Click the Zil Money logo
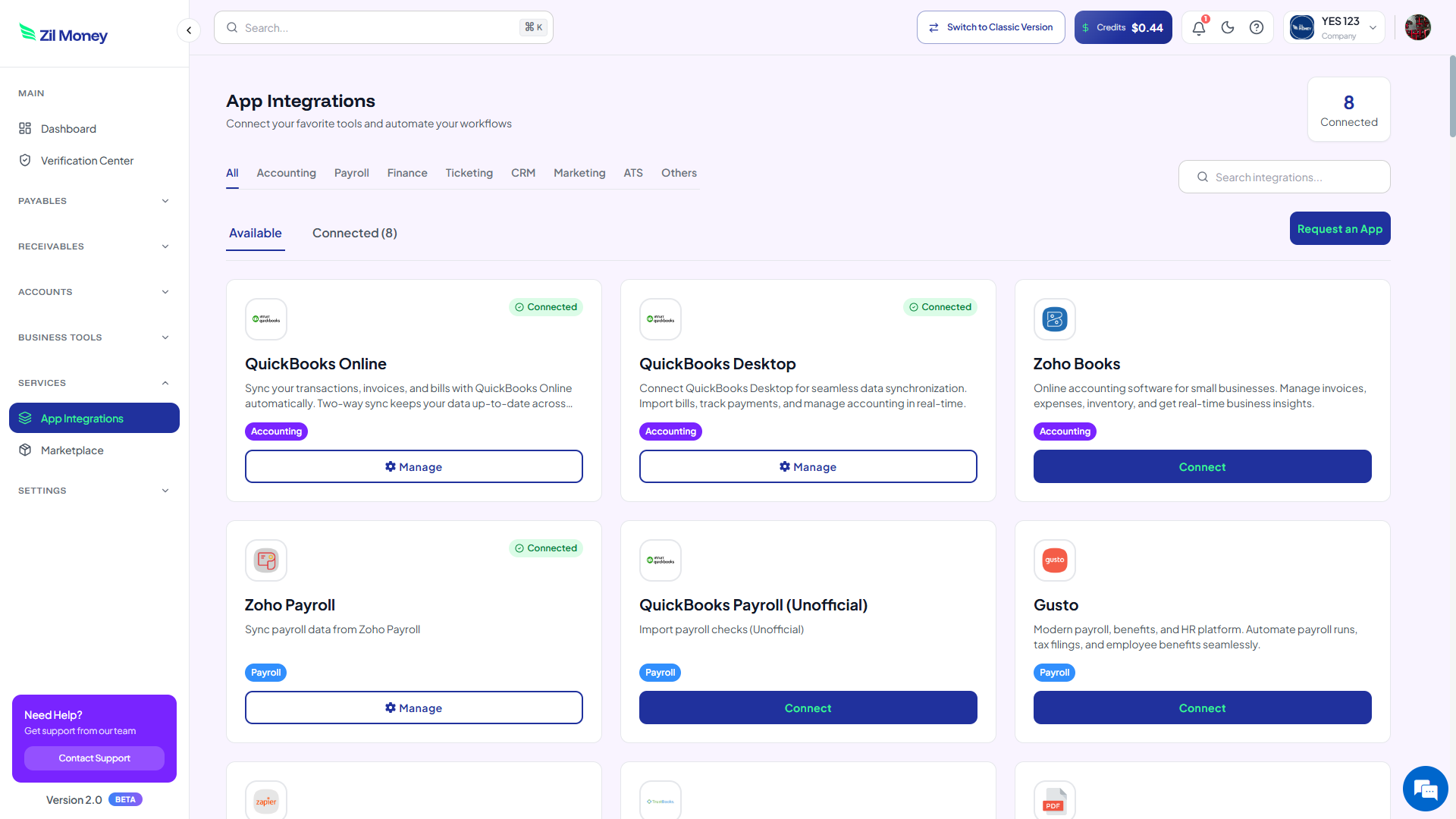Image resolution: width=1456 pixels, height=819 pixels. [63, 33]
